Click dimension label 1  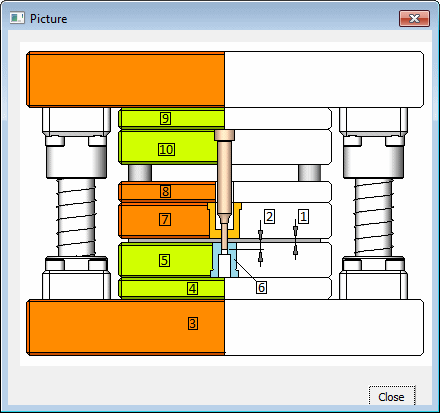(x=303, y=216)
